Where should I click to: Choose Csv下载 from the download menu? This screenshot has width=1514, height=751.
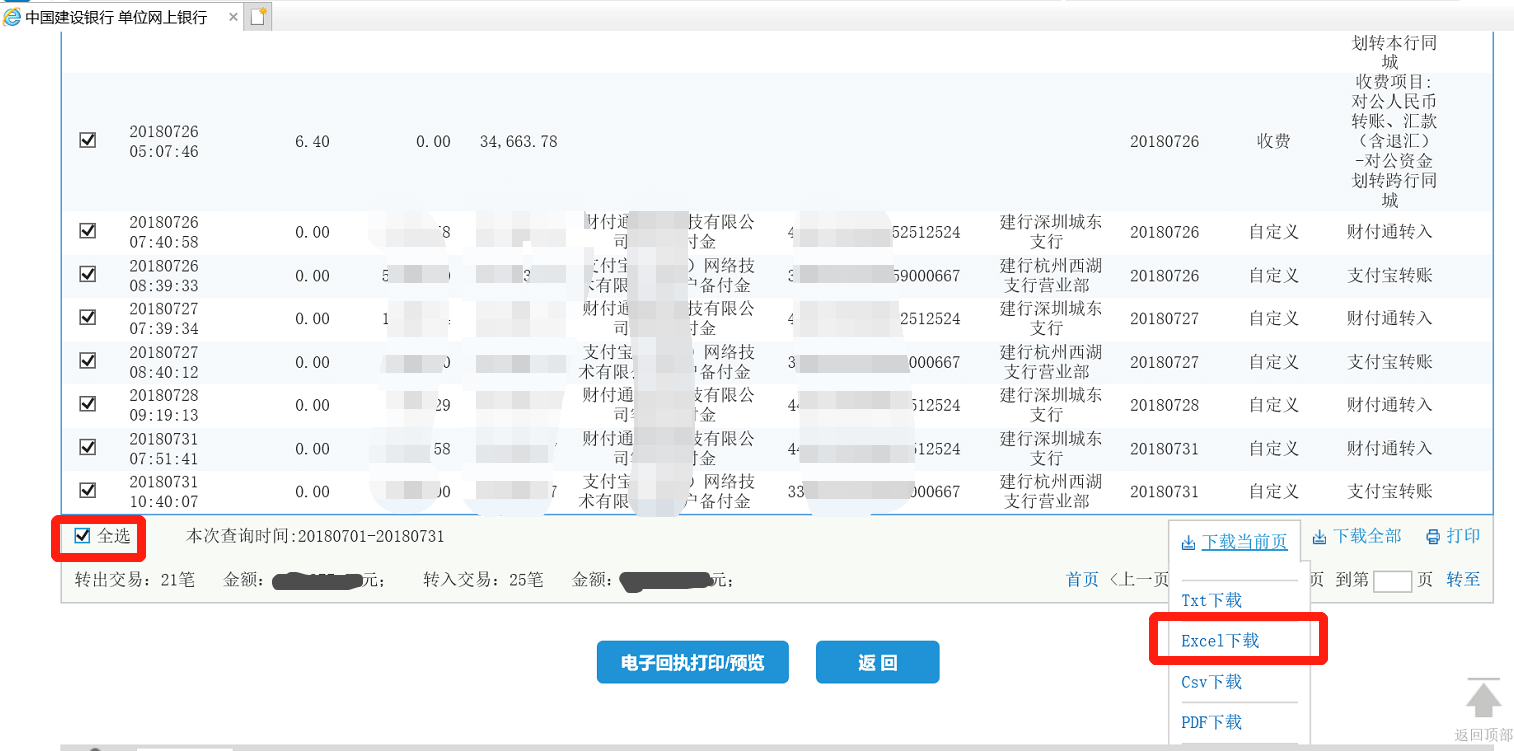1211,682
